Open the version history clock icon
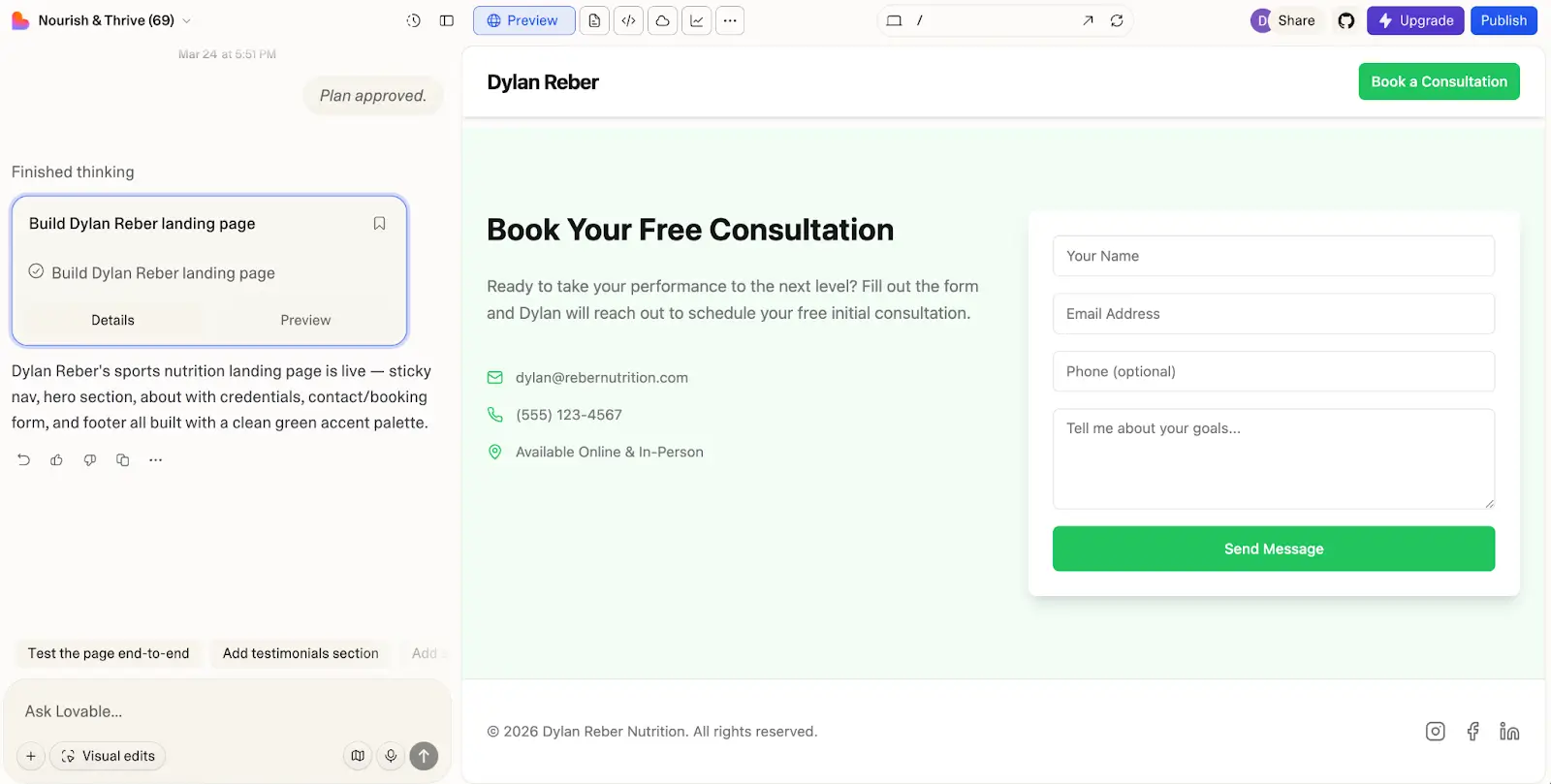The width and height of the screenshot is (1551, 784). (x=414, y=20)
